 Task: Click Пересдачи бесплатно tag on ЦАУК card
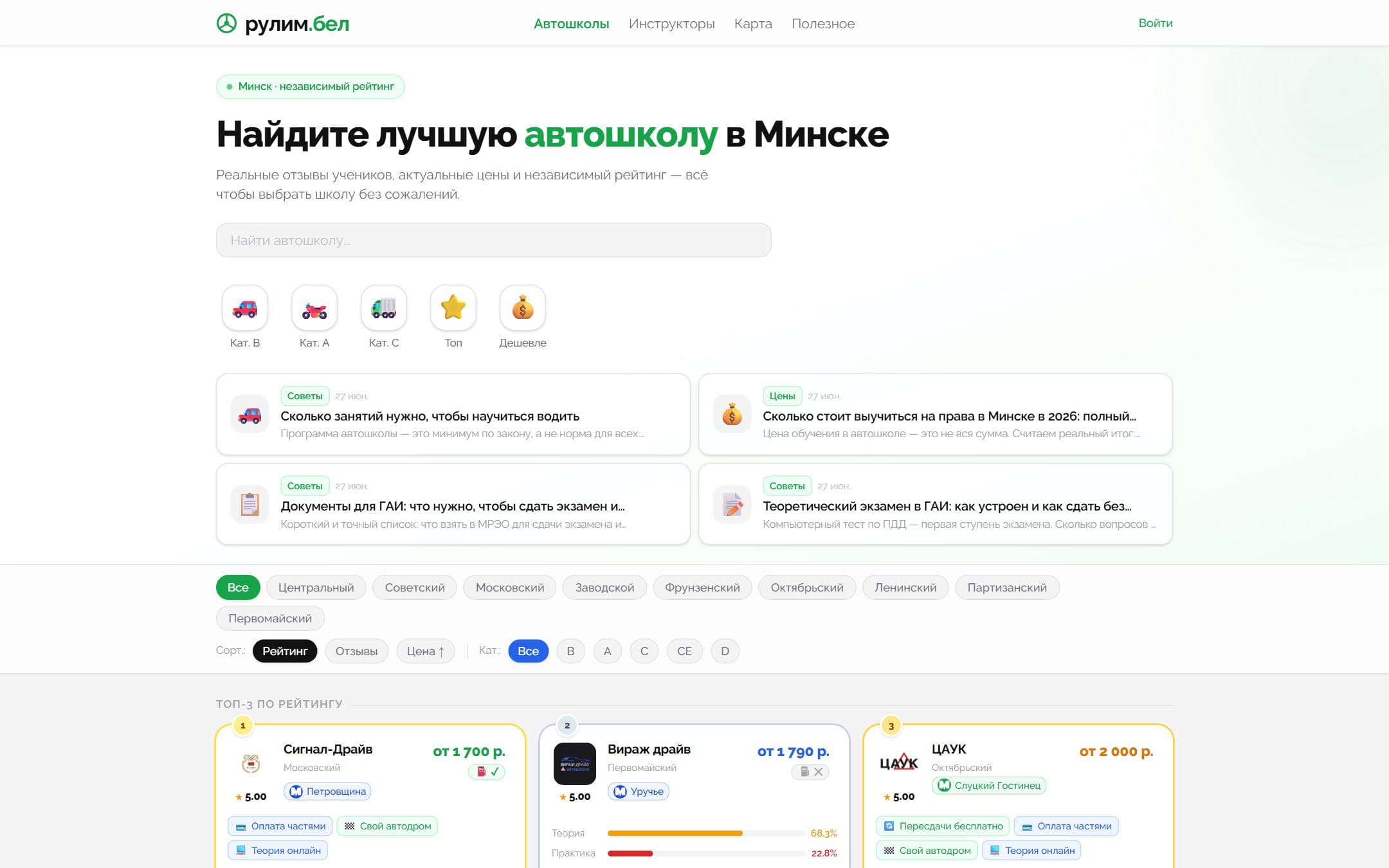943,826
